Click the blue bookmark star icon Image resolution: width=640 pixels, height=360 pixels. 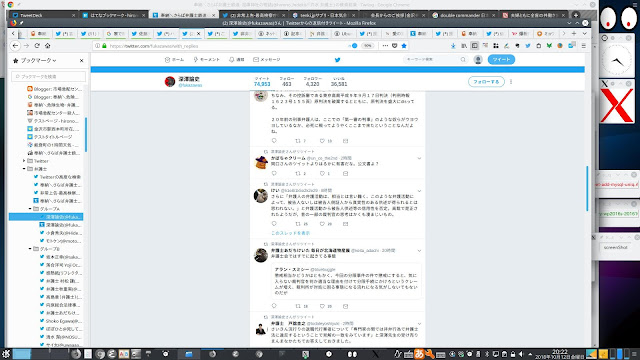click(x=404, y=46)
